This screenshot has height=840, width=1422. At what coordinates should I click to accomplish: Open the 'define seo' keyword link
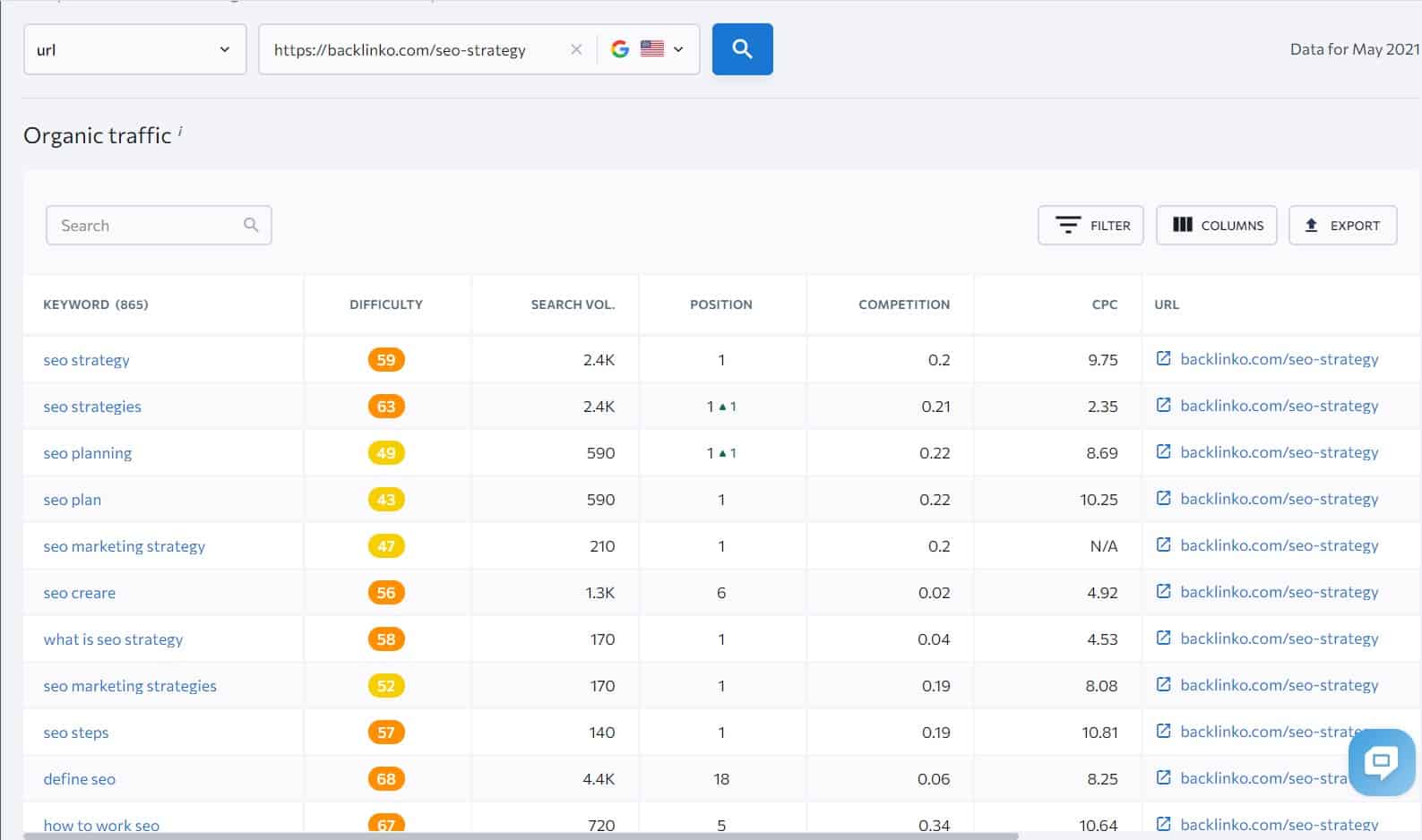[x=79, y=779]
